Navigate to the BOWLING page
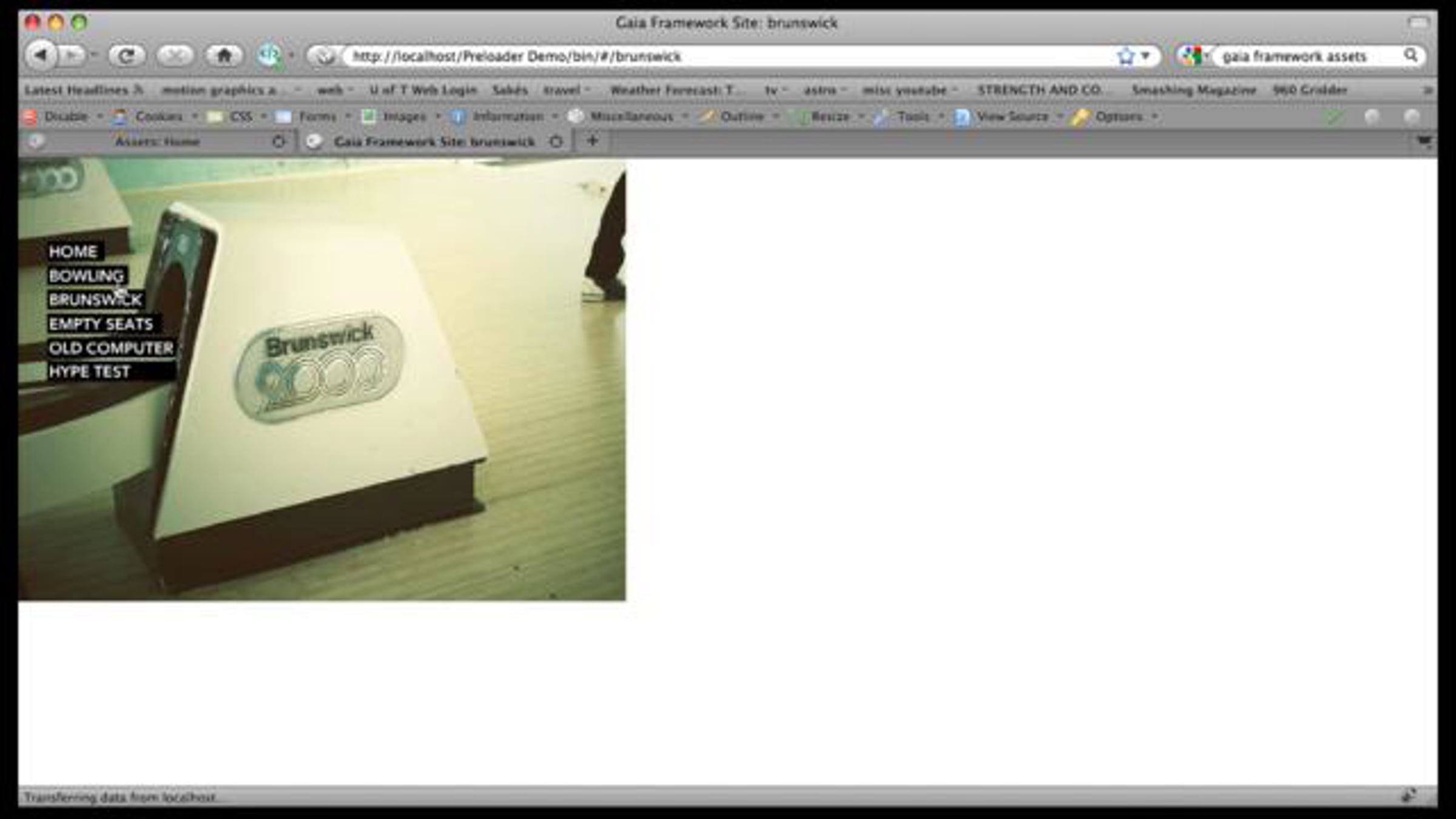Viewport: 1456px width, 819px height. click(86, 276)
